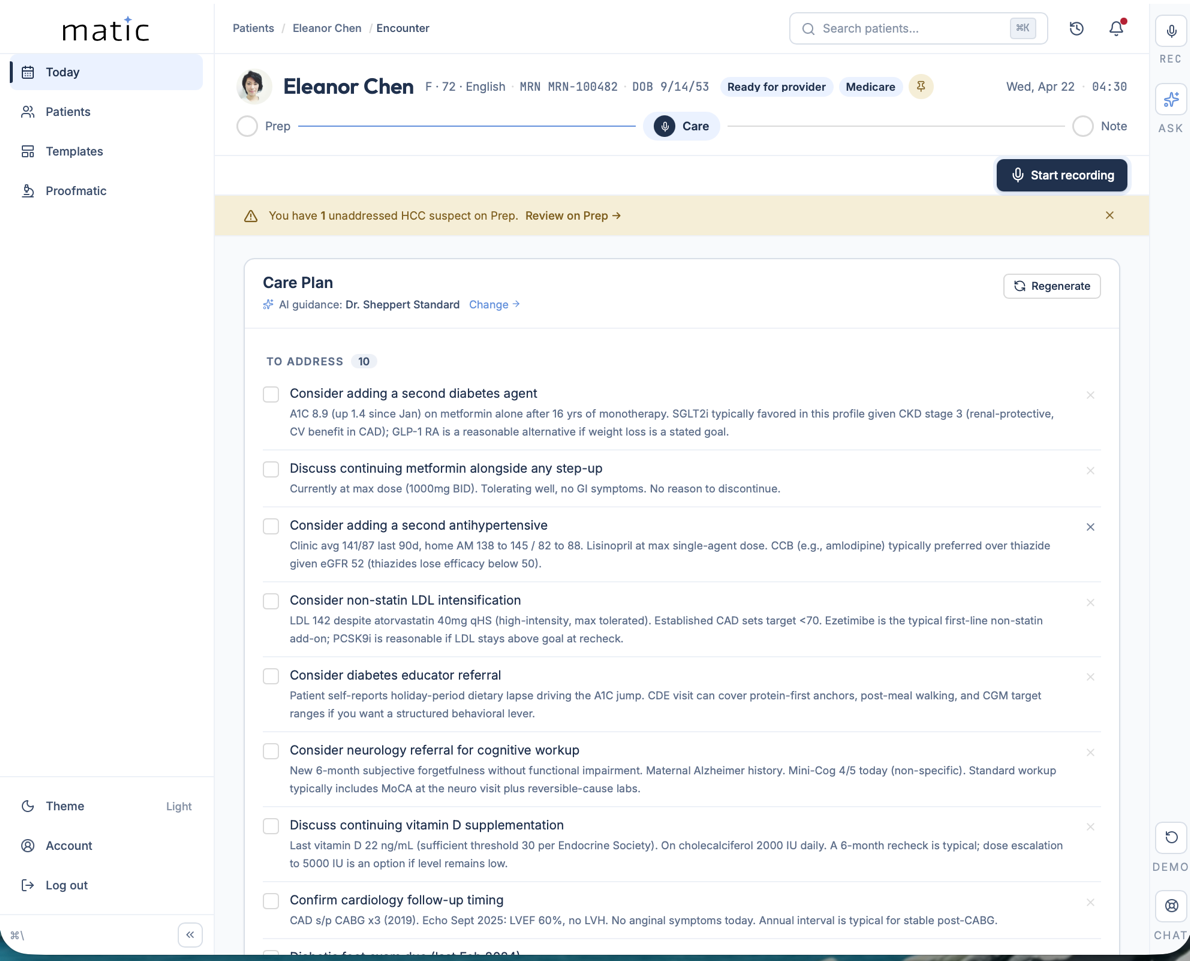Click the matic logo
Image resolution: width=1190 pixels, height=961 pixels.
[105, 29]
